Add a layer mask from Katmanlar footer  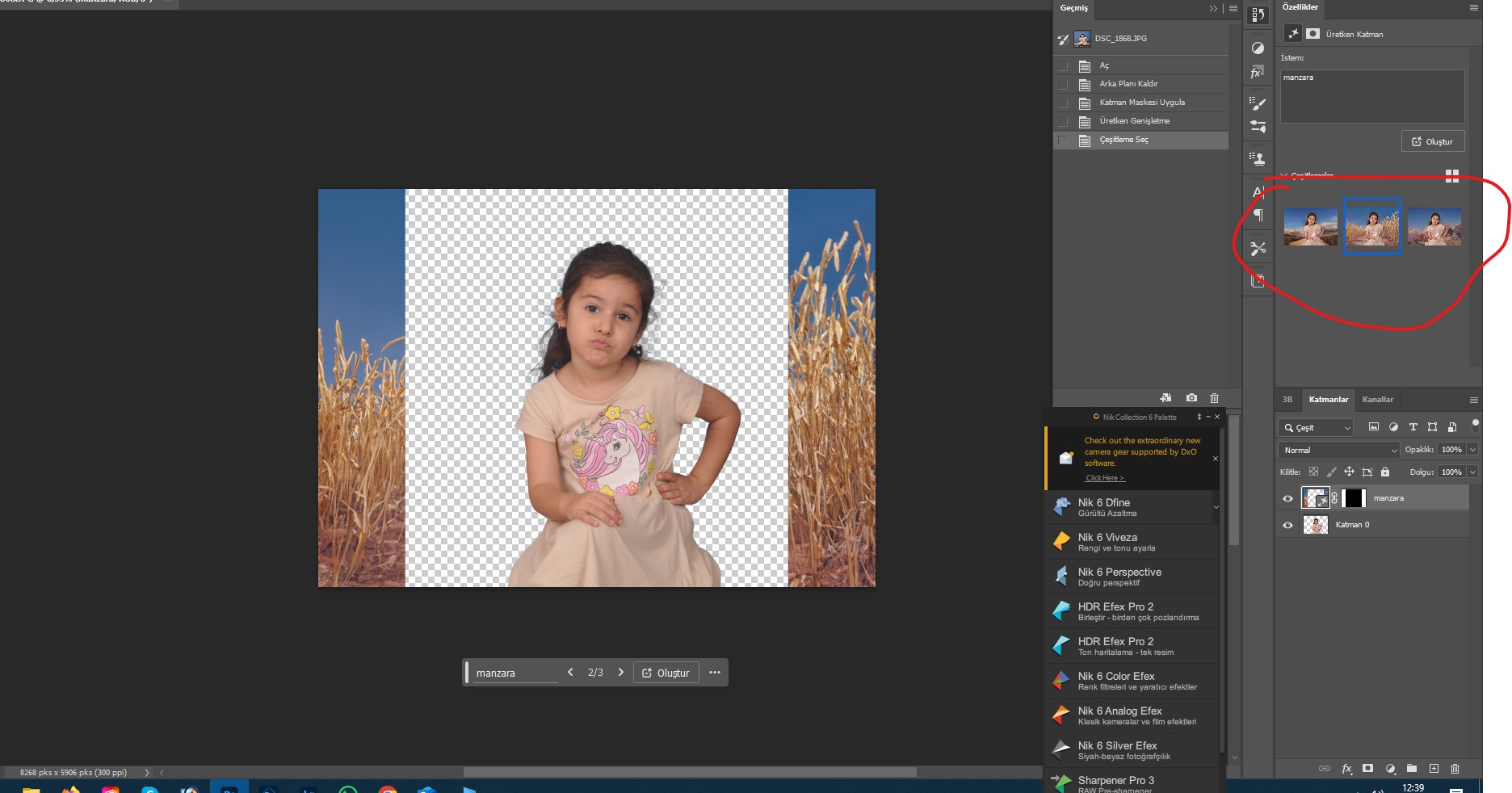pyautogui.click(x=1367, y=769)
